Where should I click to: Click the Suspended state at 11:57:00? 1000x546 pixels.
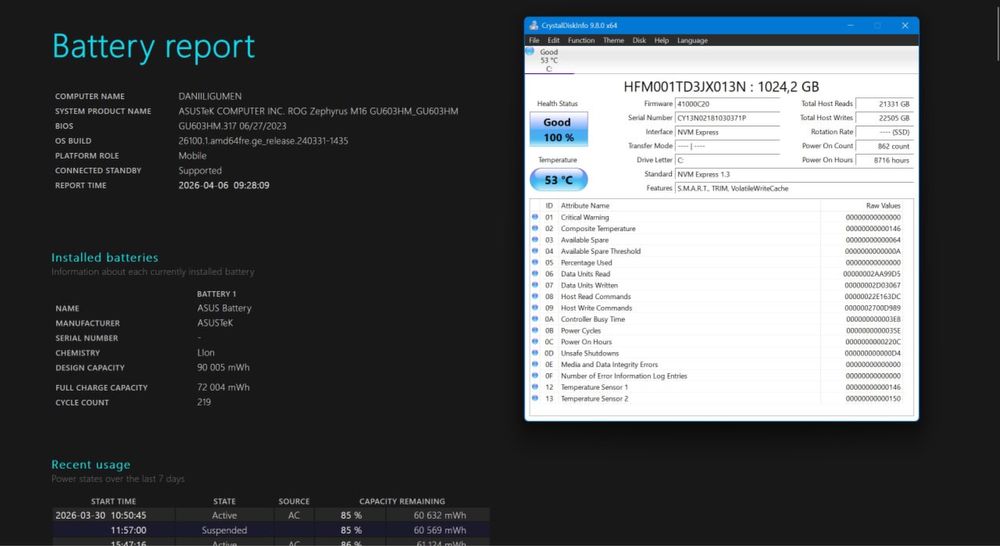coord(224,530)
